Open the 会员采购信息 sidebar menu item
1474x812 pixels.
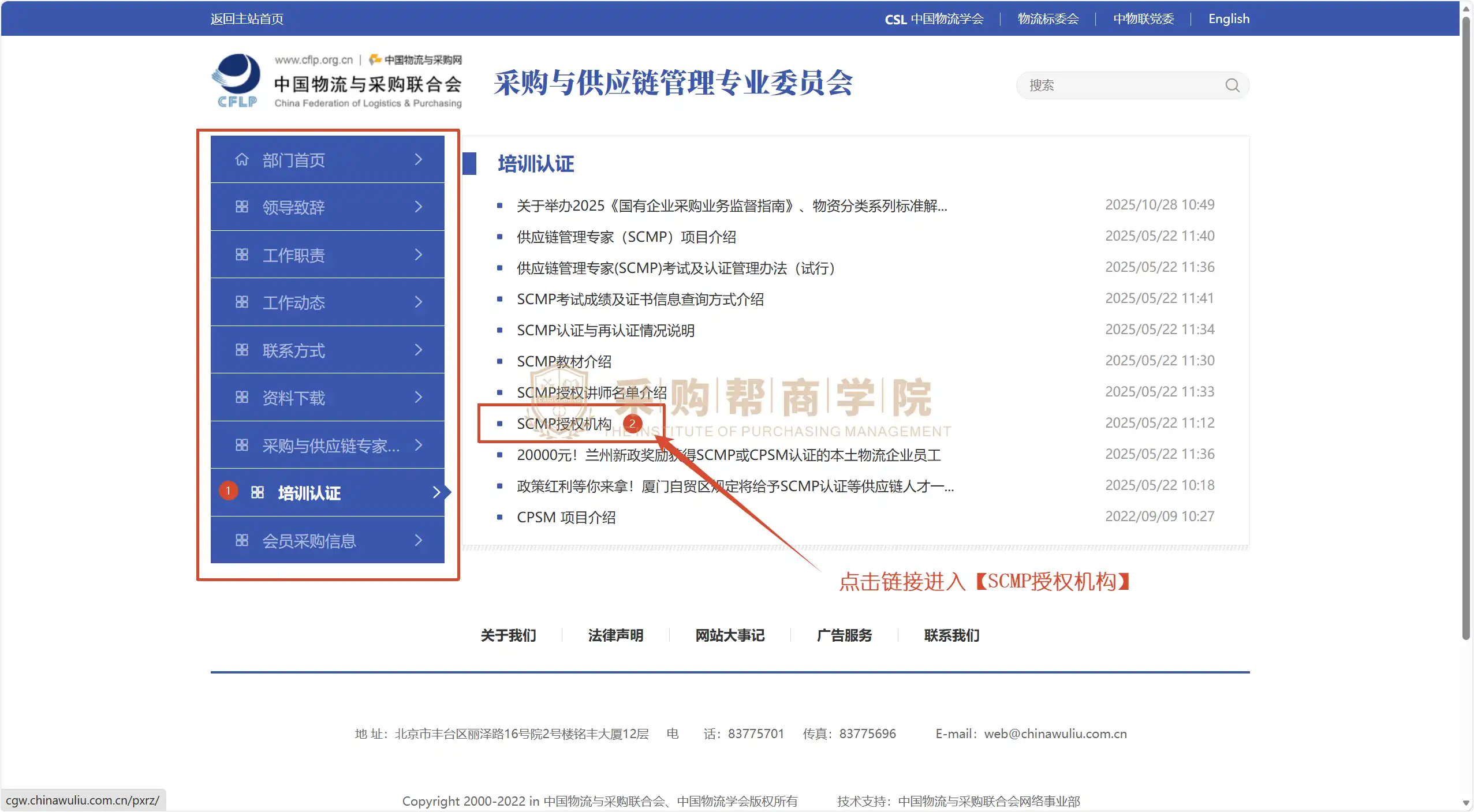click(327, 540)
